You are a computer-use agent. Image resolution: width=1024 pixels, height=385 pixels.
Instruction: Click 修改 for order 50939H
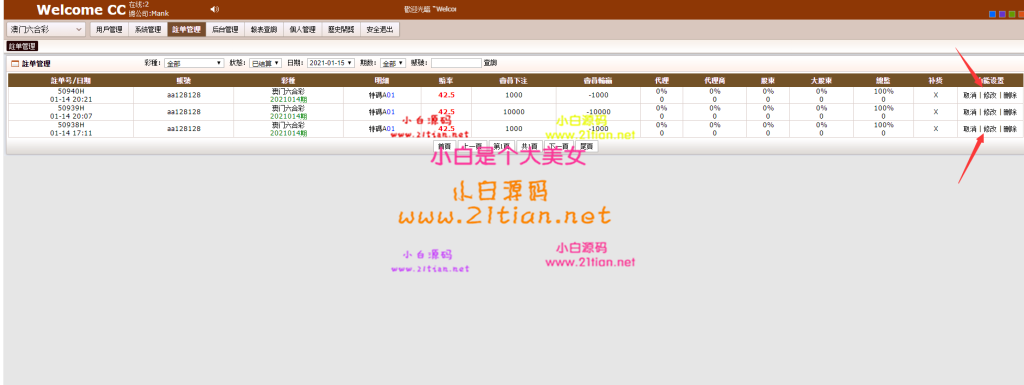990,112
